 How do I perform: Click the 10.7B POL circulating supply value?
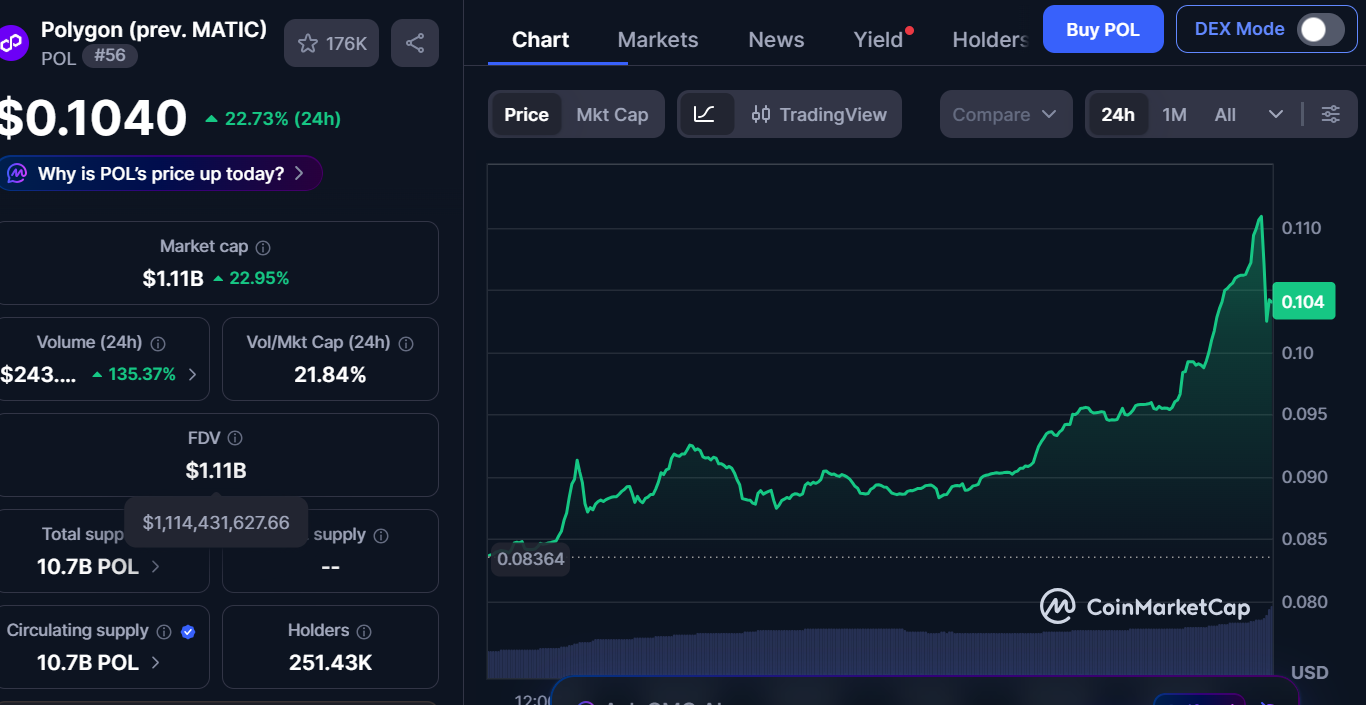[88, 662]
